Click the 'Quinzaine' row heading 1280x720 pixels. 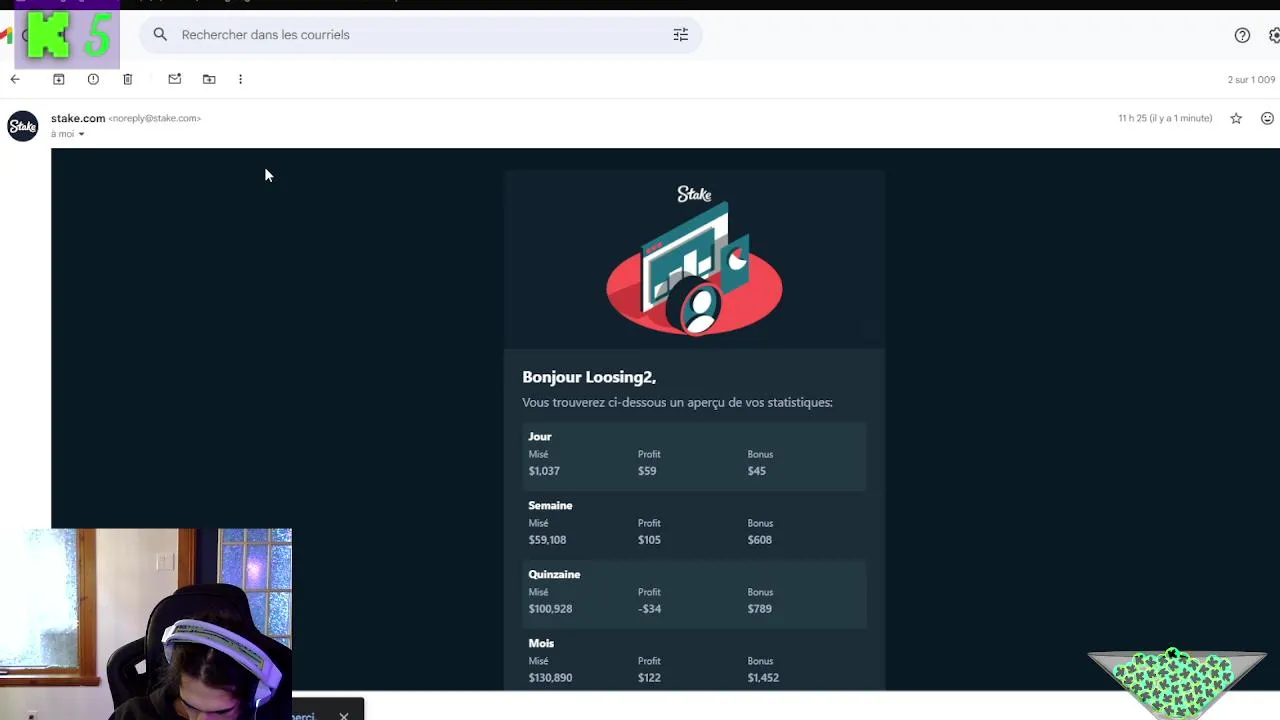click(554, 575)
